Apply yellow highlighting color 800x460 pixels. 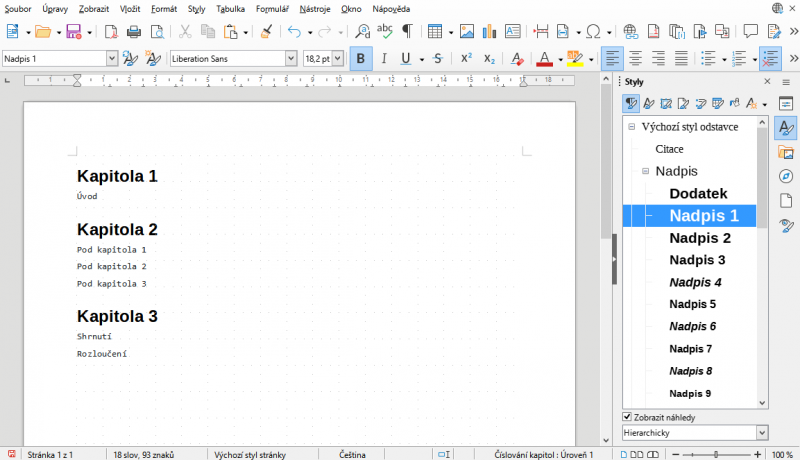tap(575, 59)
